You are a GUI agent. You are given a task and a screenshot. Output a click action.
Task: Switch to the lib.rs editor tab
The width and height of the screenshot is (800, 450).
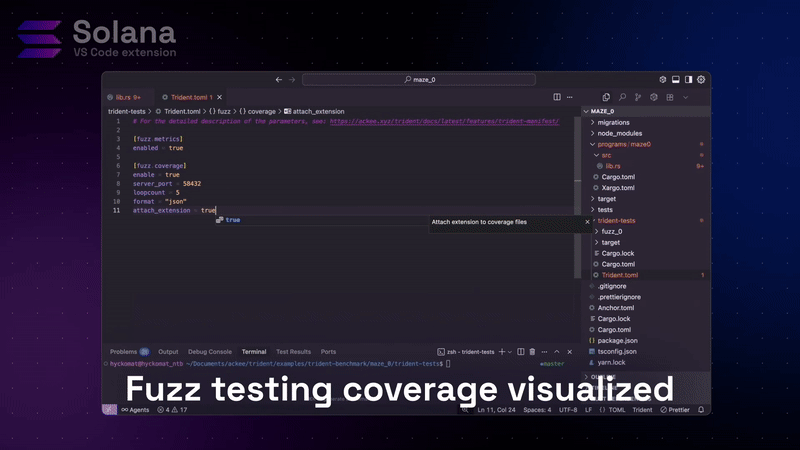tap(129, 97)
